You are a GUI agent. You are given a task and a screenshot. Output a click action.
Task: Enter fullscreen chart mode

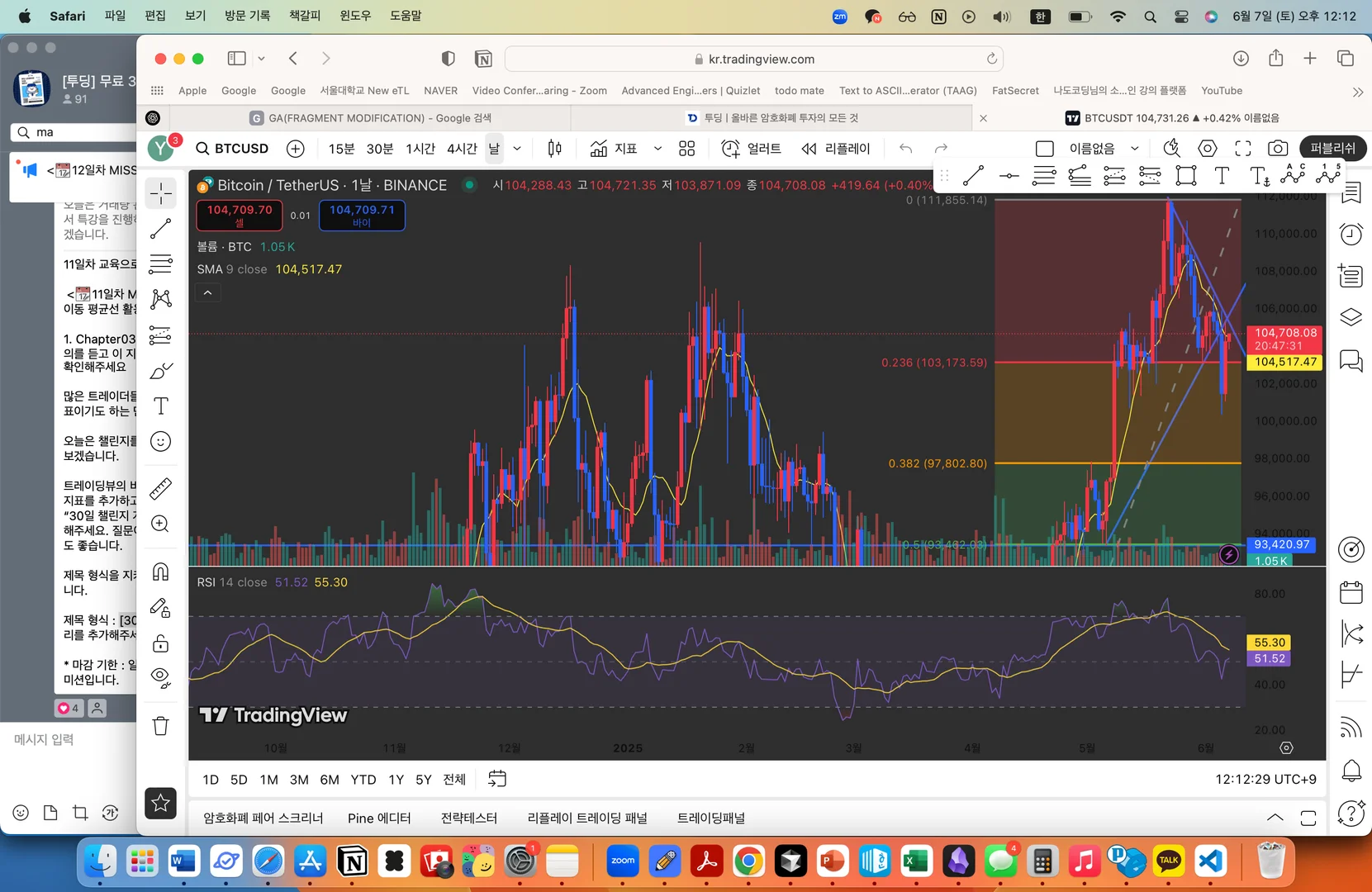point(1243,149)
